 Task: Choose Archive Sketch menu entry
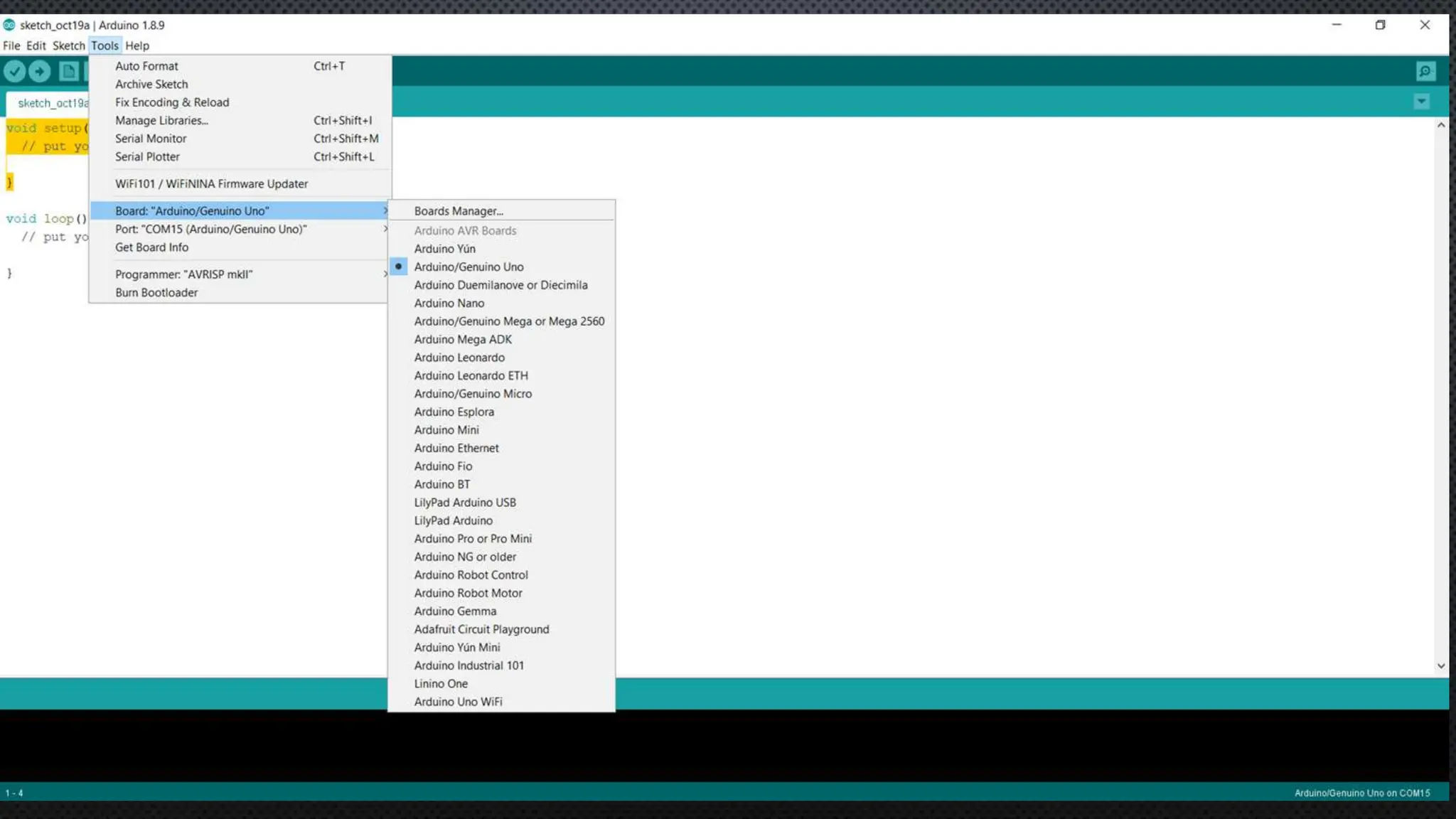(240, 84)
